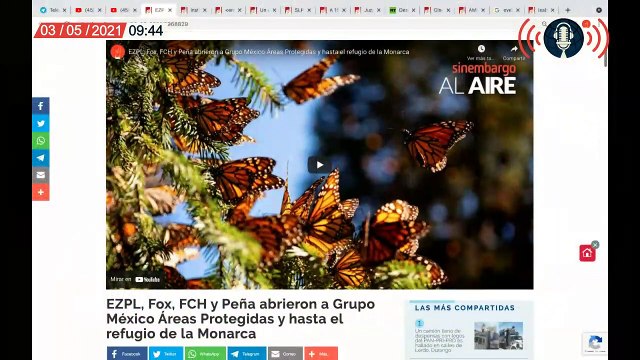Click the 'LAS MÁS COMPARTIDAS' heading
Screen dimensions: 640x360
point(464,308)
